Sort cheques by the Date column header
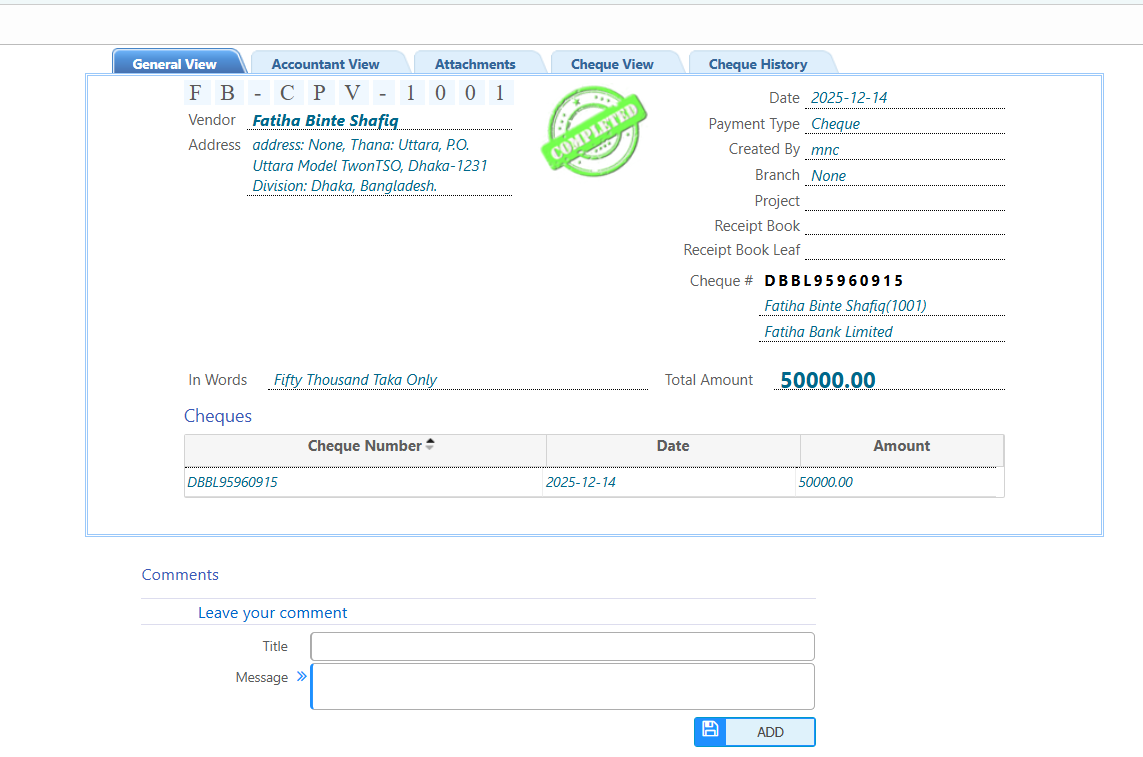 [673, 446]
